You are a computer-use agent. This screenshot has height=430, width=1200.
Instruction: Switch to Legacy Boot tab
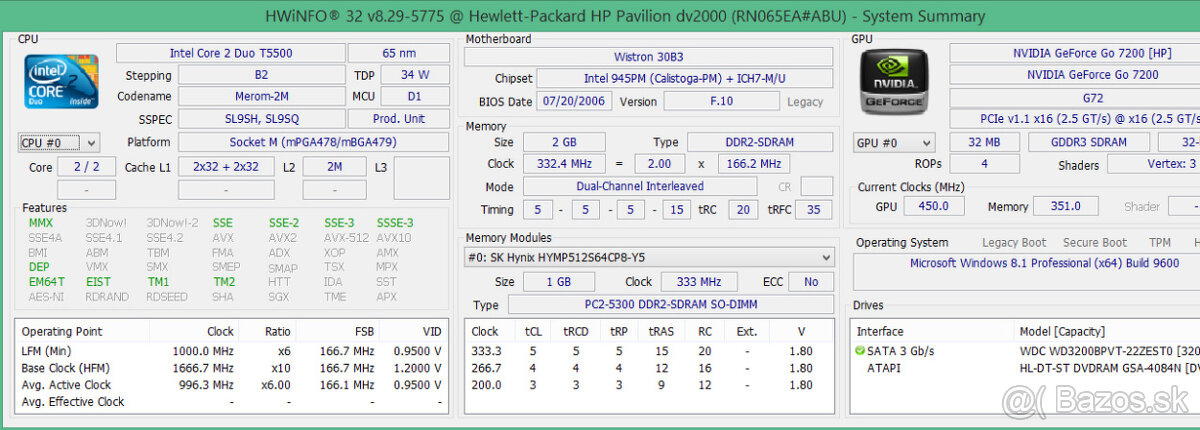(x=1014, y=242)
